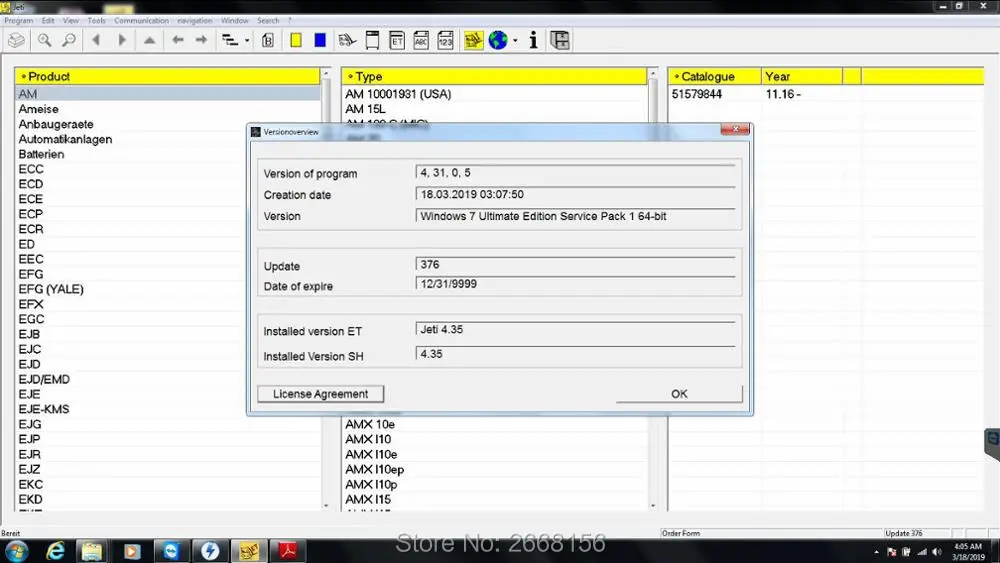Screen dimensions: 1000x563
Task: Click the zoom in magnifier icon
Action: 44,41
